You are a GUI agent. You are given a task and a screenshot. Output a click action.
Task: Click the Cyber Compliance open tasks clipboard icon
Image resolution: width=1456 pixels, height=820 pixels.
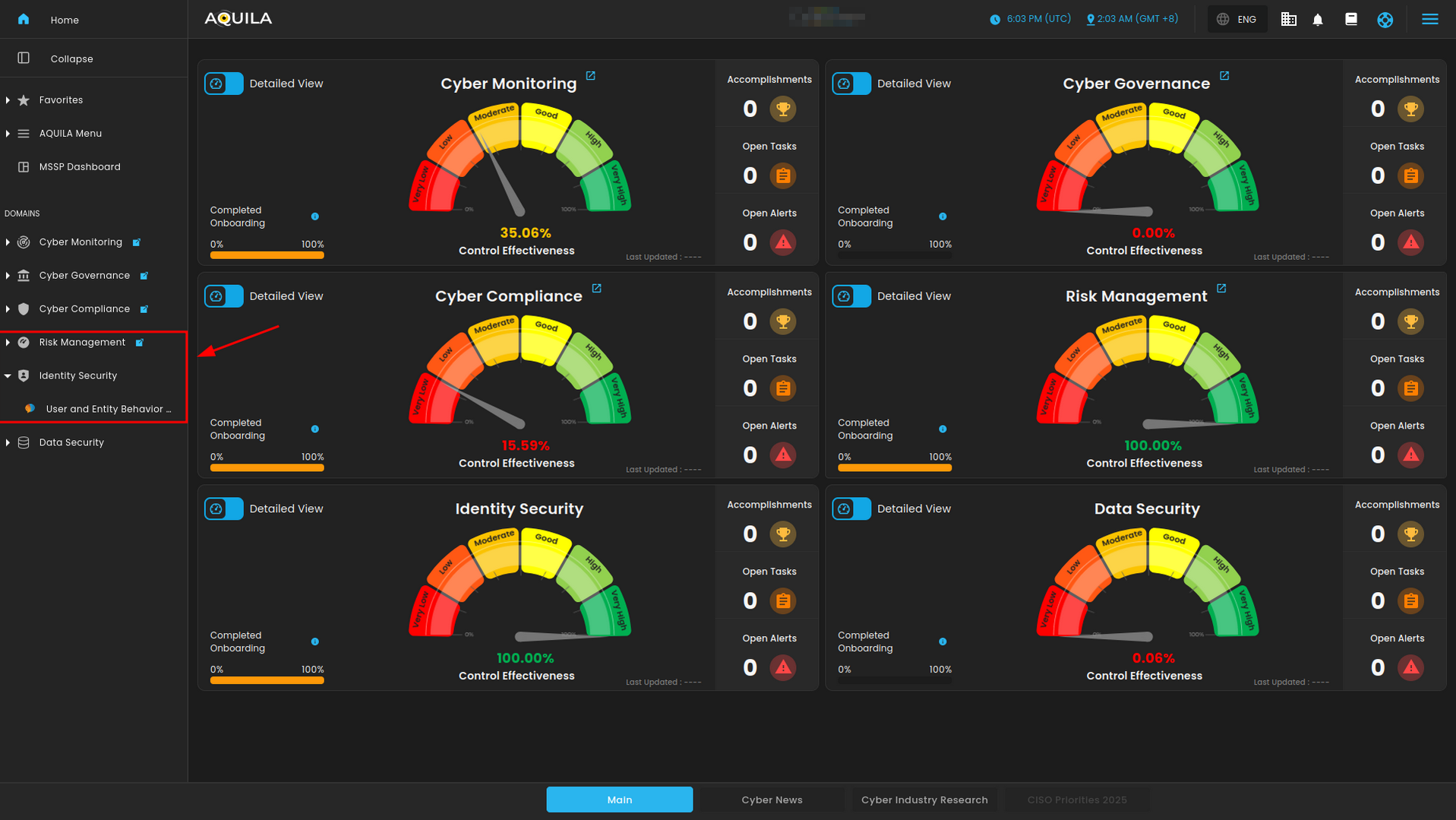click(x=782, y=388)
